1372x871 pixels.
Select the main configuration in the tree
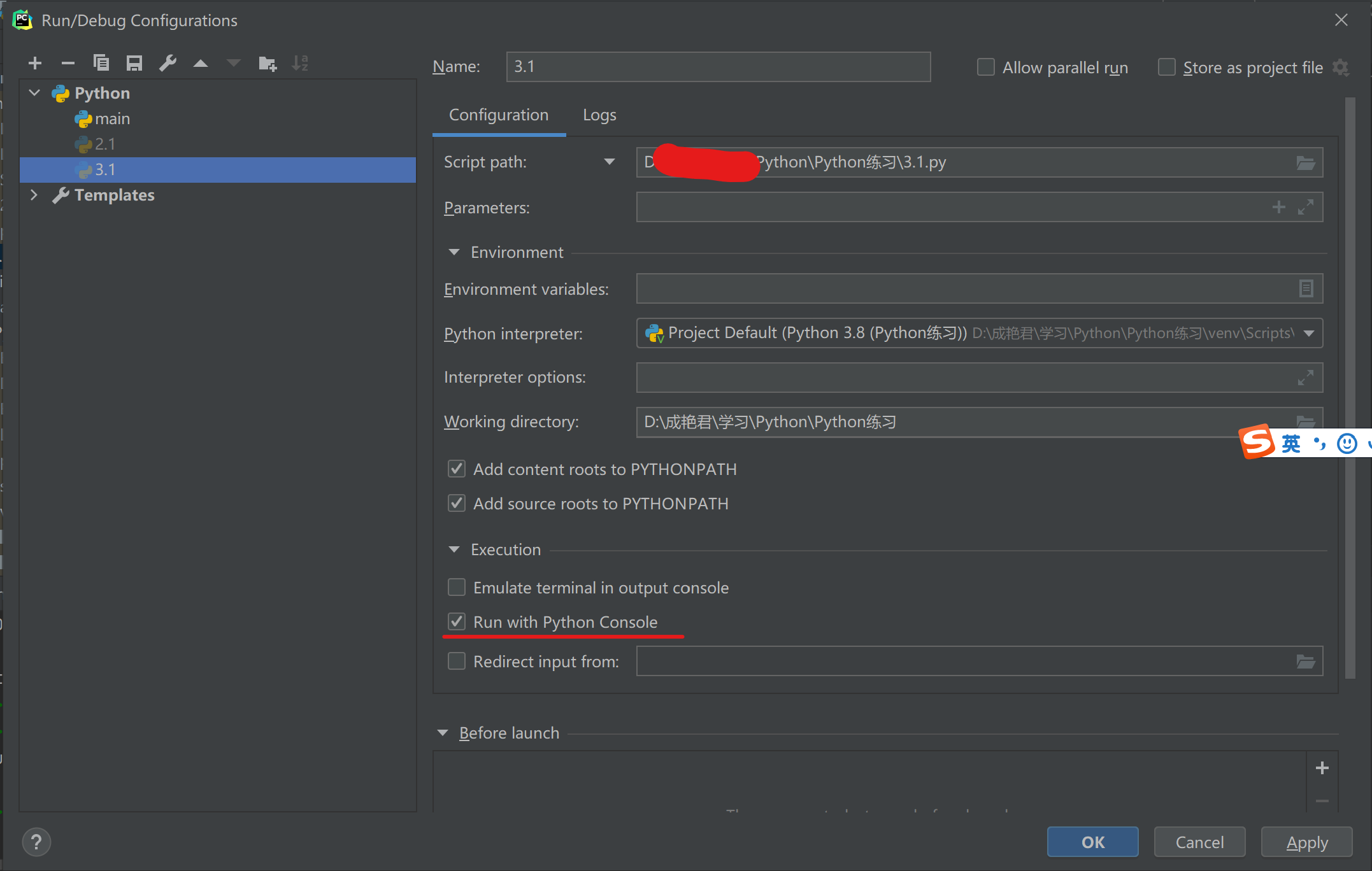pos(112,119)
